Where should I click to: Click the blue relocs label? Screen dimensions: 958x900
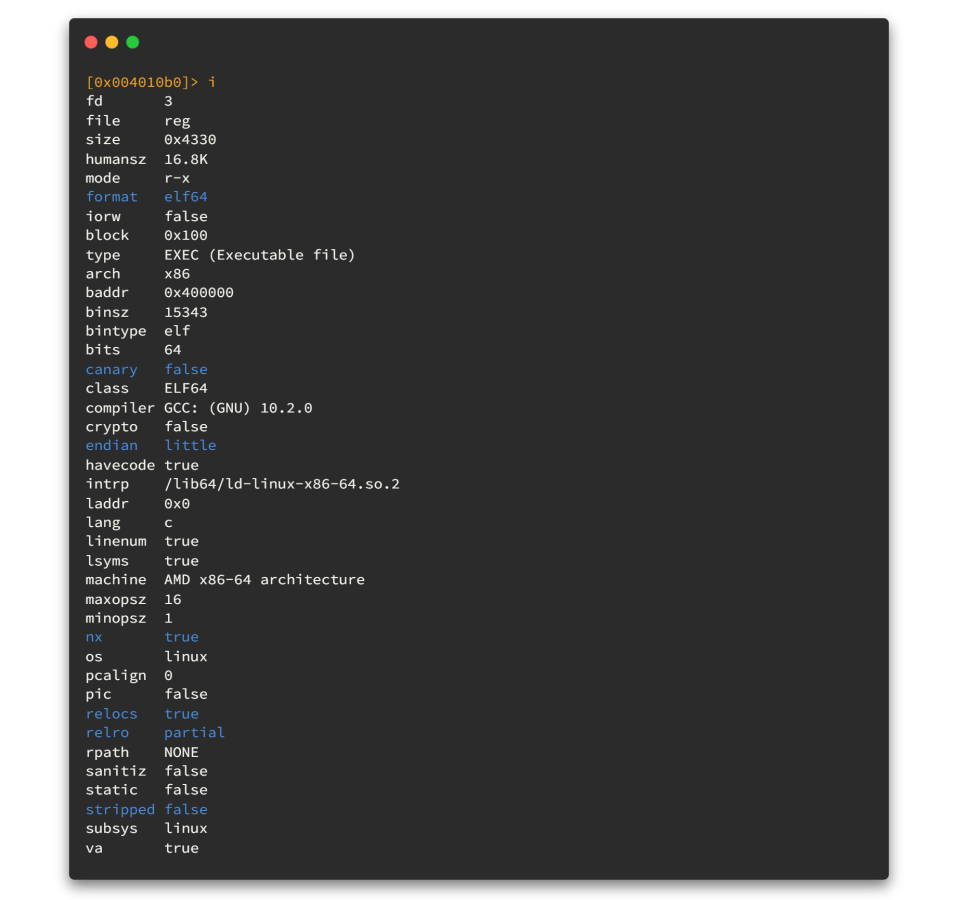(x=112, y=714)
